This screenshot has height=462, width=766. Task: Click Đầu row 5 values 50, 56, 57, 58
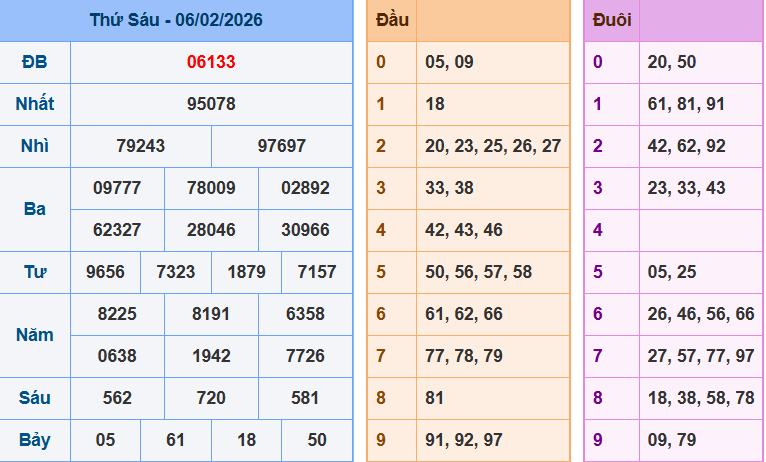(478, 272)
